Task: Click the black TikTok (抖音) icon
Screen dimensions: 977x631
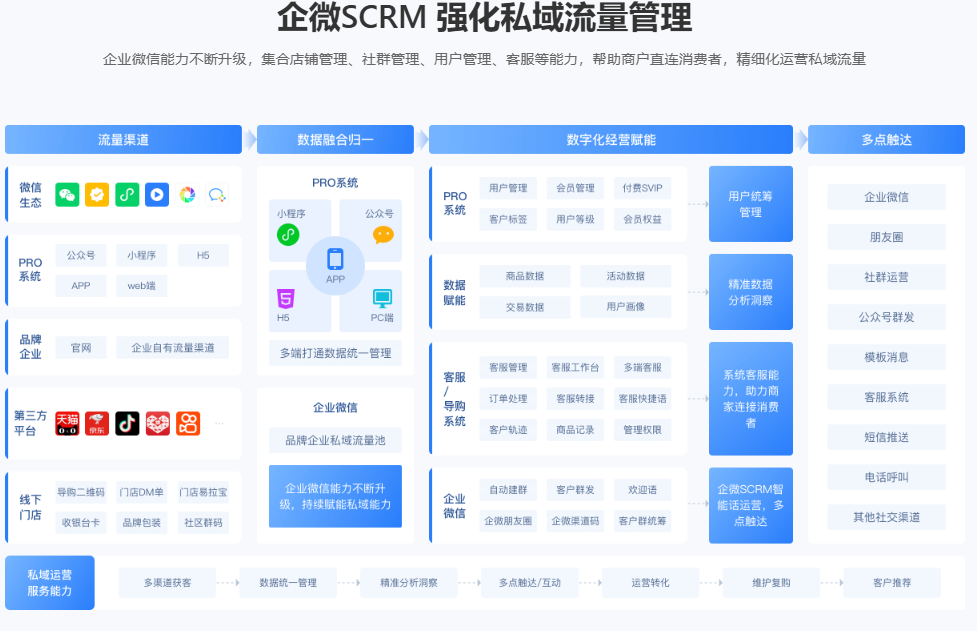Action: coord(127,423)
